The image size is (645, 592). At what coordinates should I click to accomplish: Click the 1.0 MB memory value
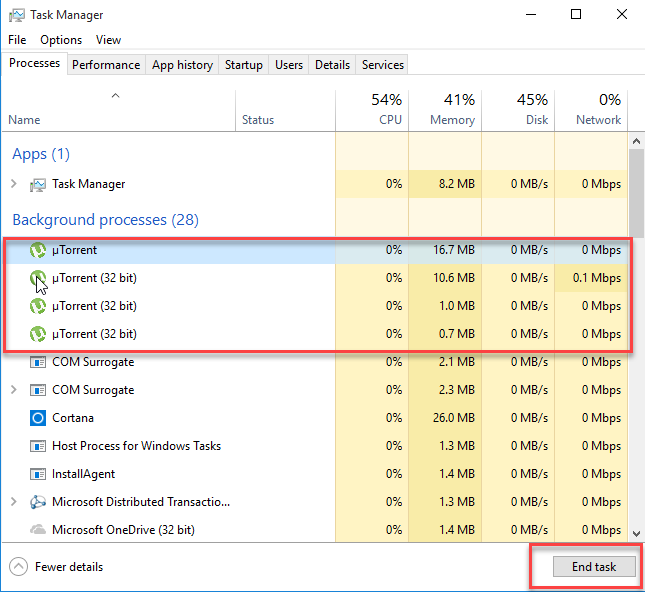tap(457, 306)
